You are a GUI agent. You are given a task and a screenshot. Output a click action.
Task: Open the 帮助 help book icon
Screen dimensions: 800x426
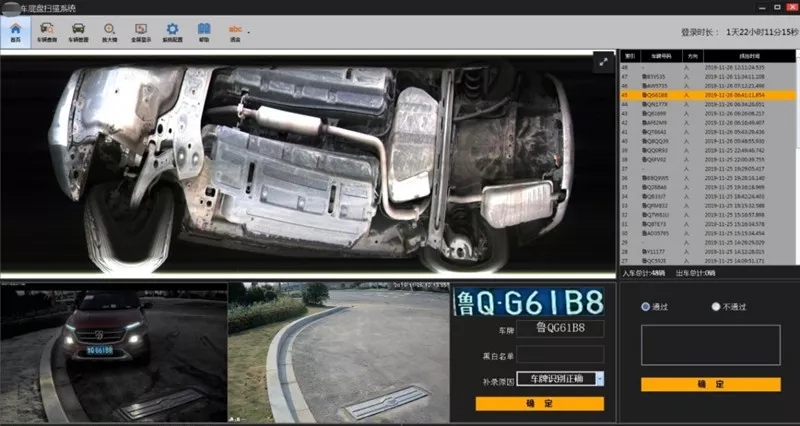[x=204, y=31]
